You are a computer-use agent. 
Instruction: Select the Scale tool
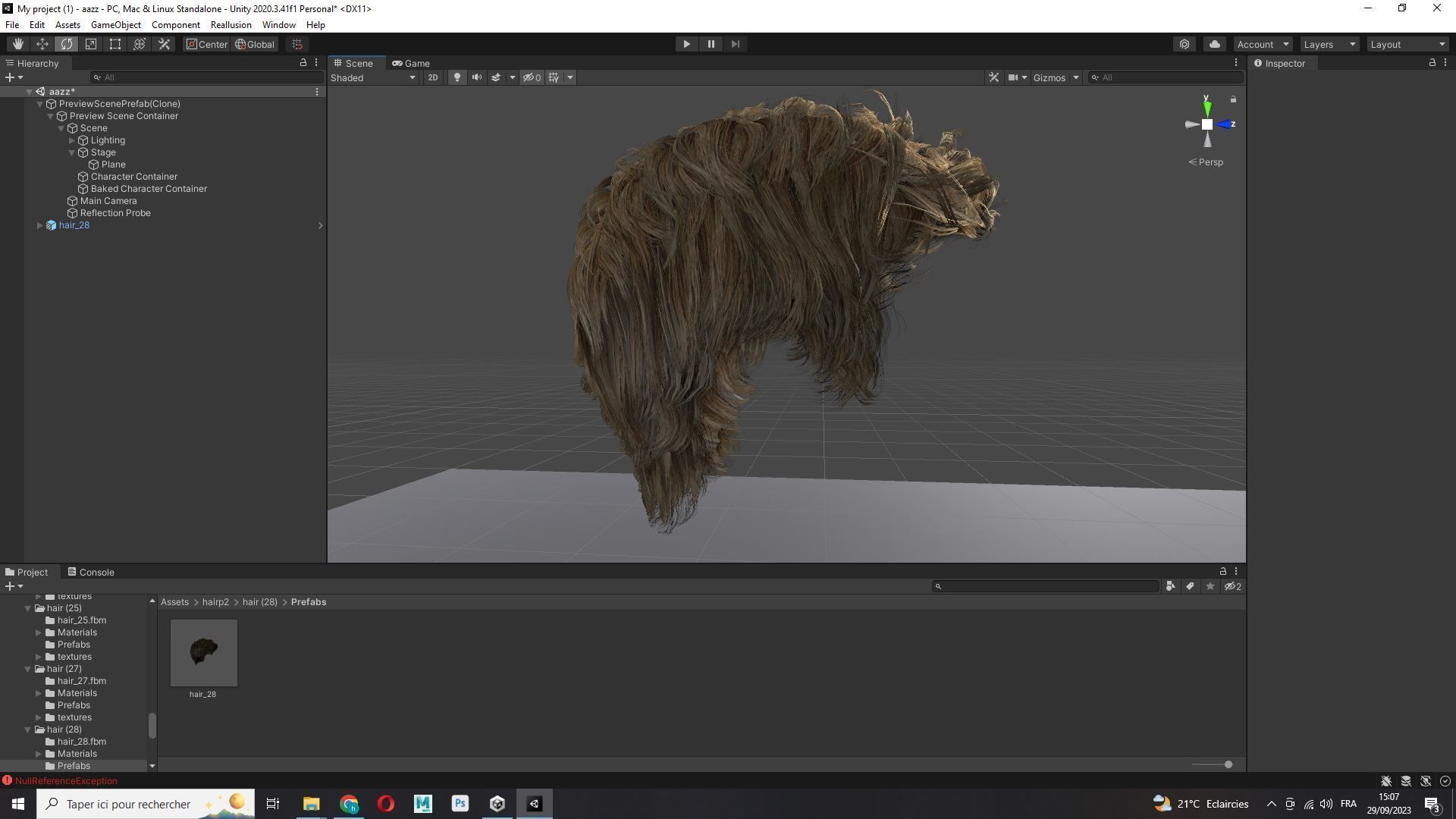coord(91,44)
